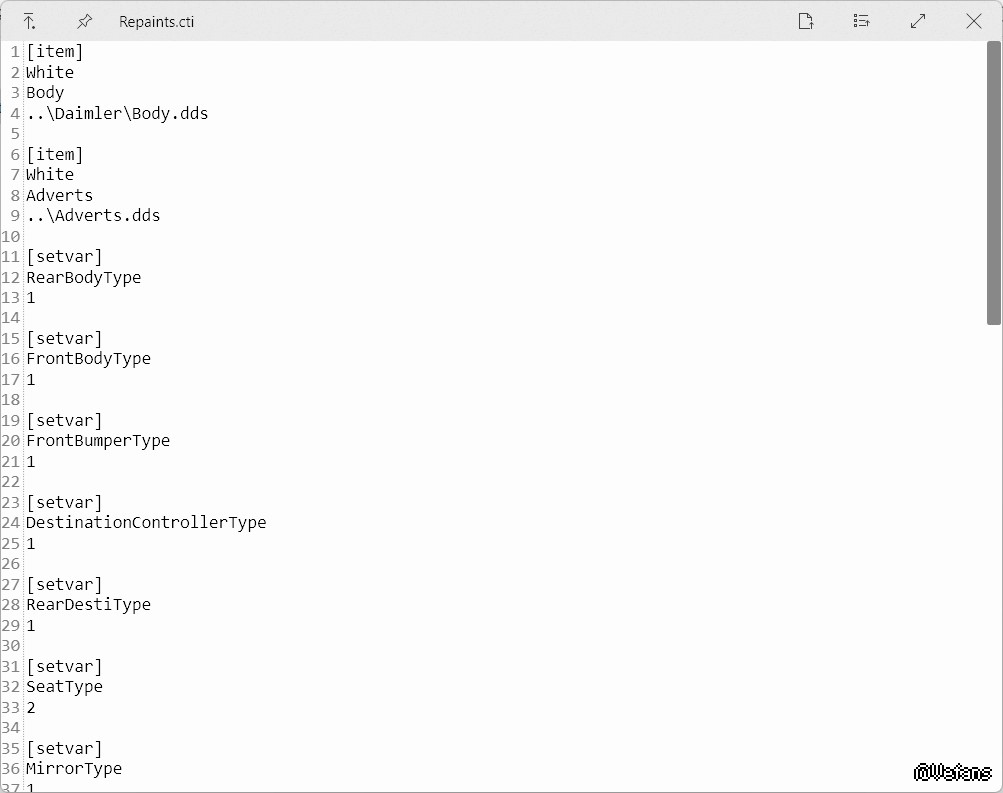Click the open file page icon

[x=806, y=21]
